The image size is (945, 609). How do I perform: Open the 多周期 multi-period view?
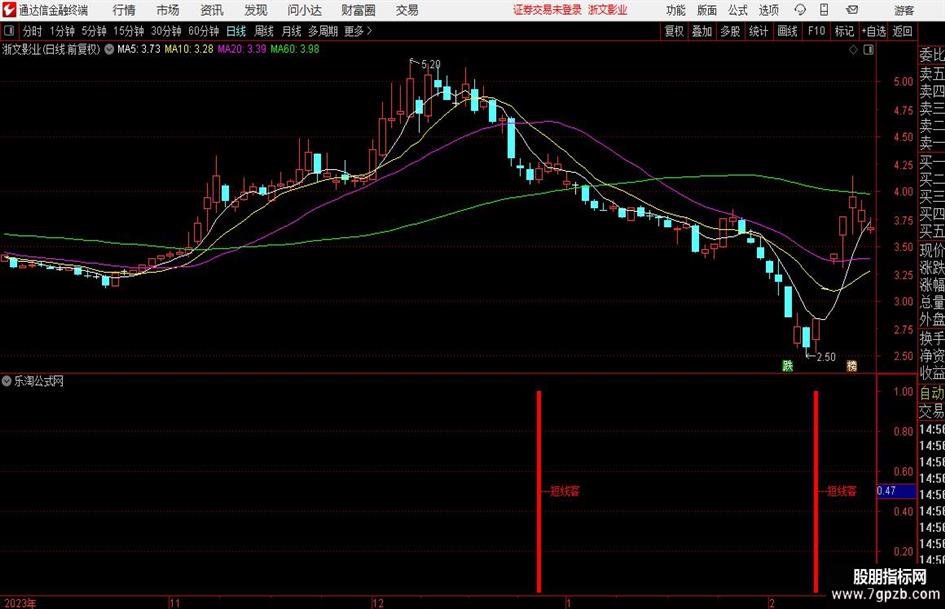click(323, 31)
